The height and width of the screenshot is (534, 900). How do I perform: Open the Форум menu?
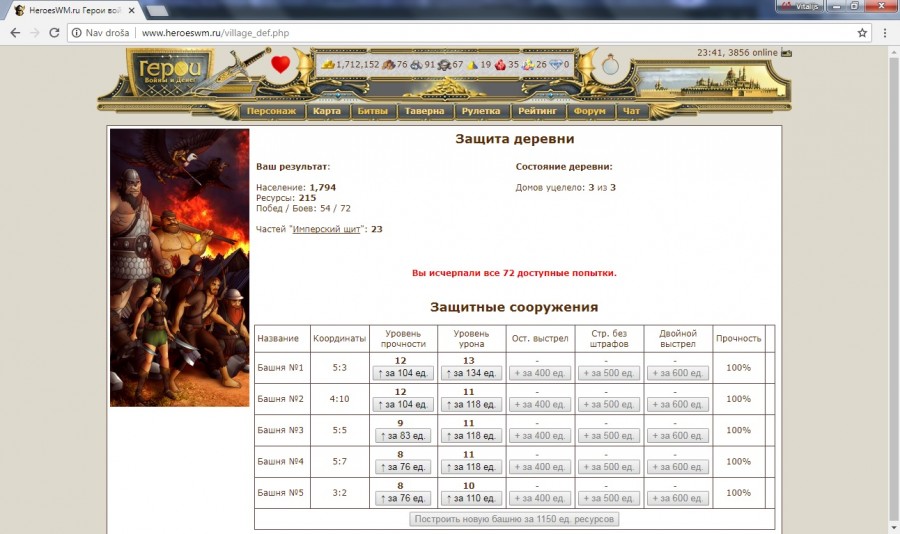click(x=589, y=111)
